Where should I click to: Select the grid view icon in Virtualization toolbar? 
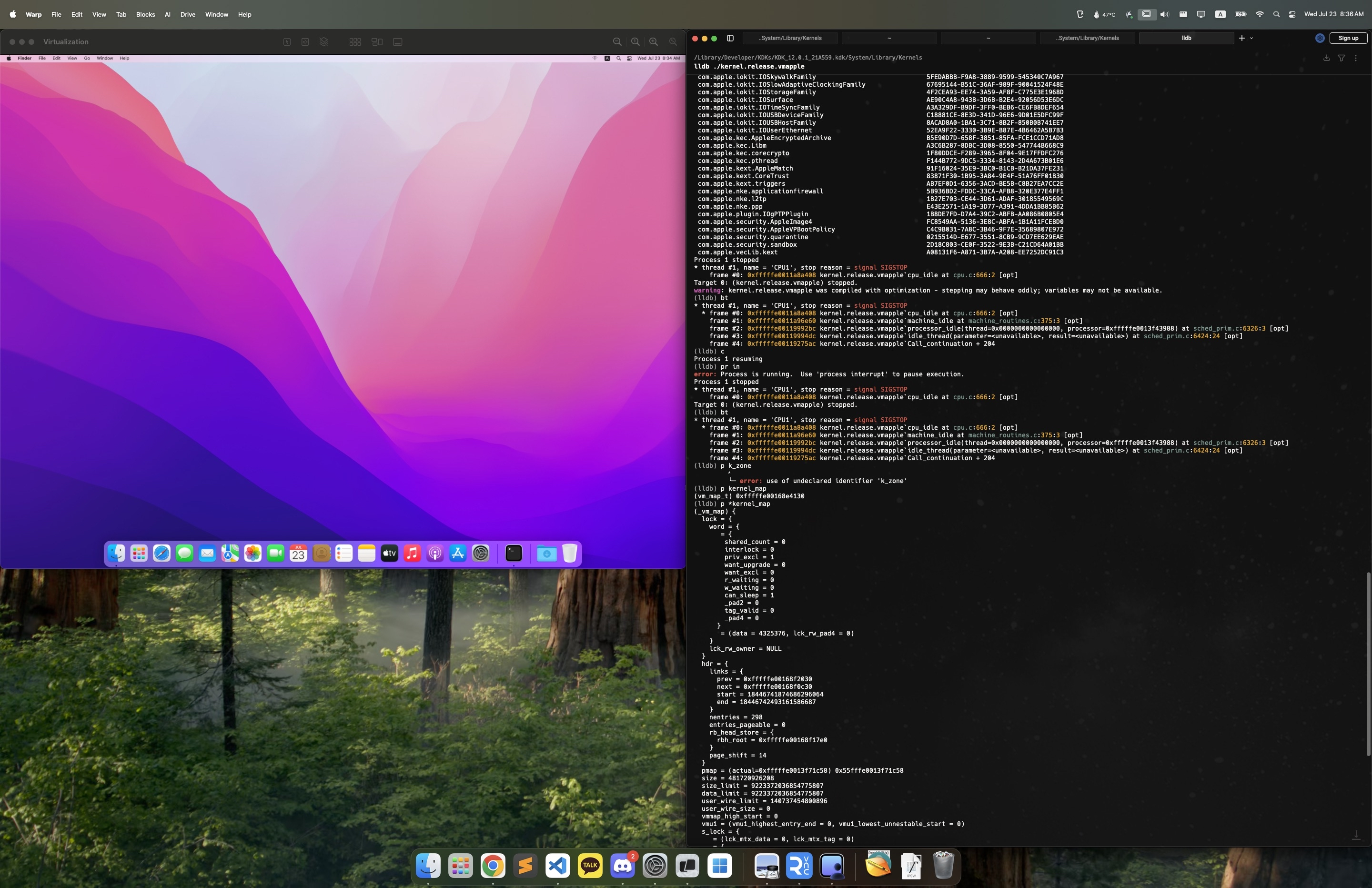coord(355,42)
